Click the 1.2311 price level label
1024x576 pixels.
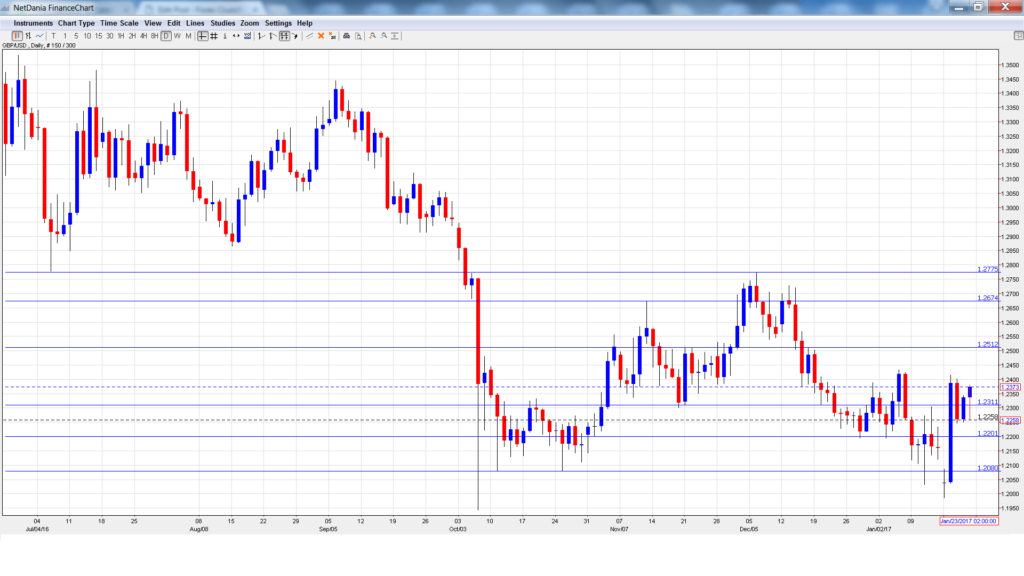pos(986,399)
